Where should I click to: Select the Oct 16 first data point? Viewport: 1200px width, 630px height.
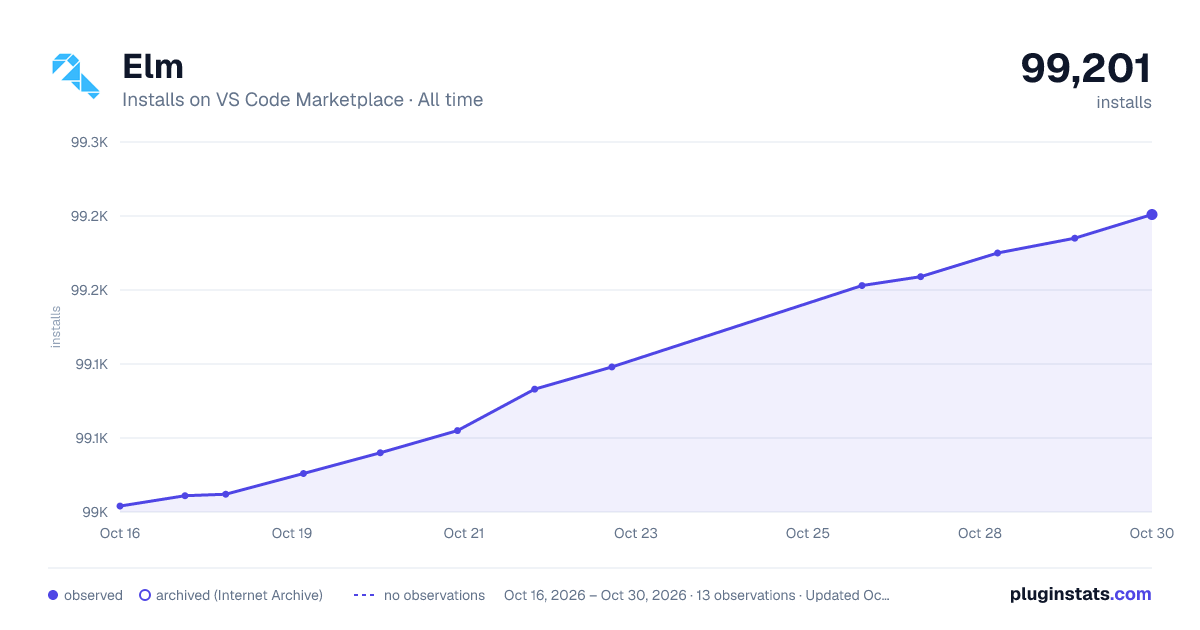click(120, 506)
